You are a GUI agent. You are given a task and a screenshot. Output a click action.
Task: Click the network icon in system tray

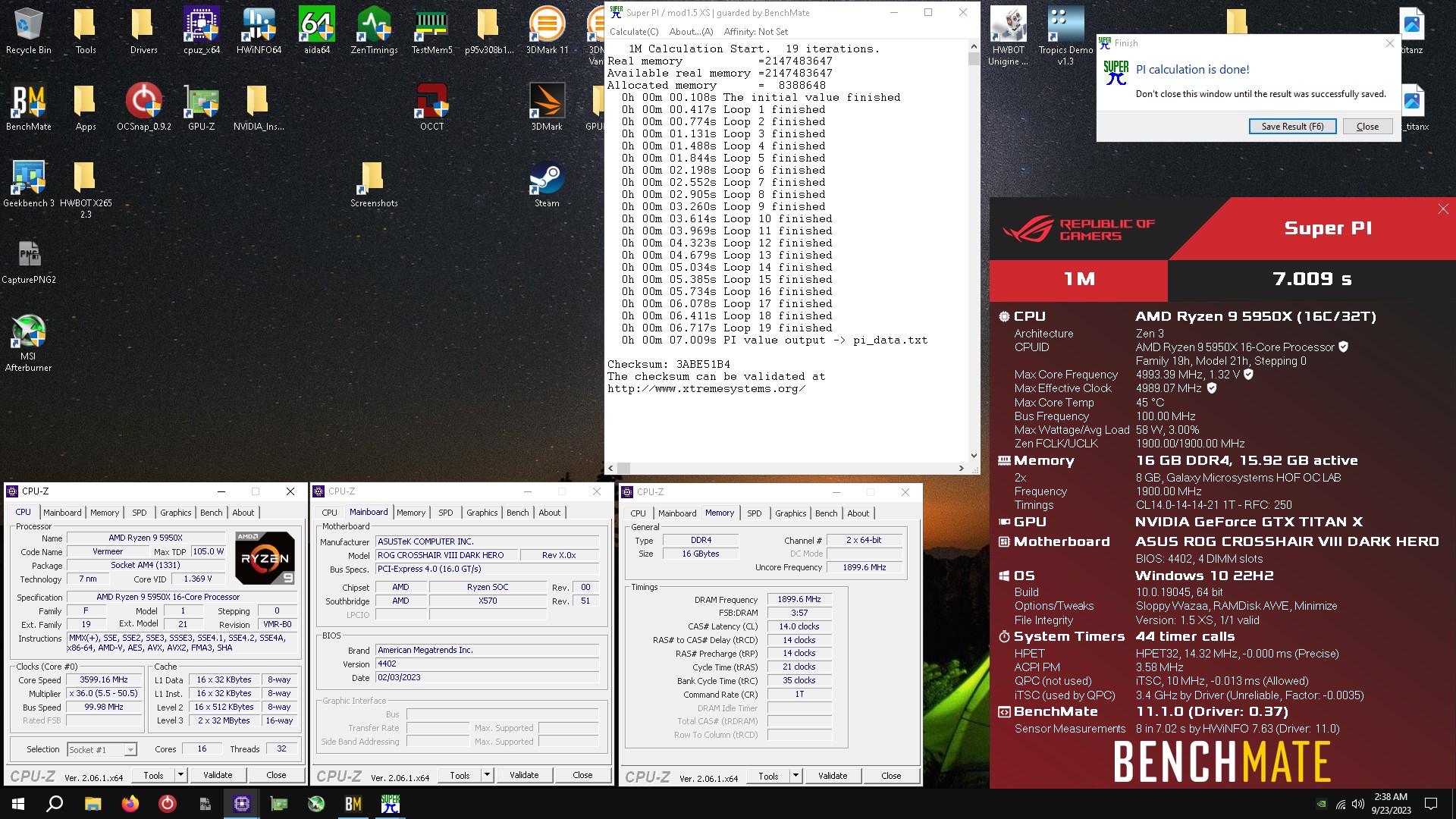pyautogui.click(x=1341, y=804)
